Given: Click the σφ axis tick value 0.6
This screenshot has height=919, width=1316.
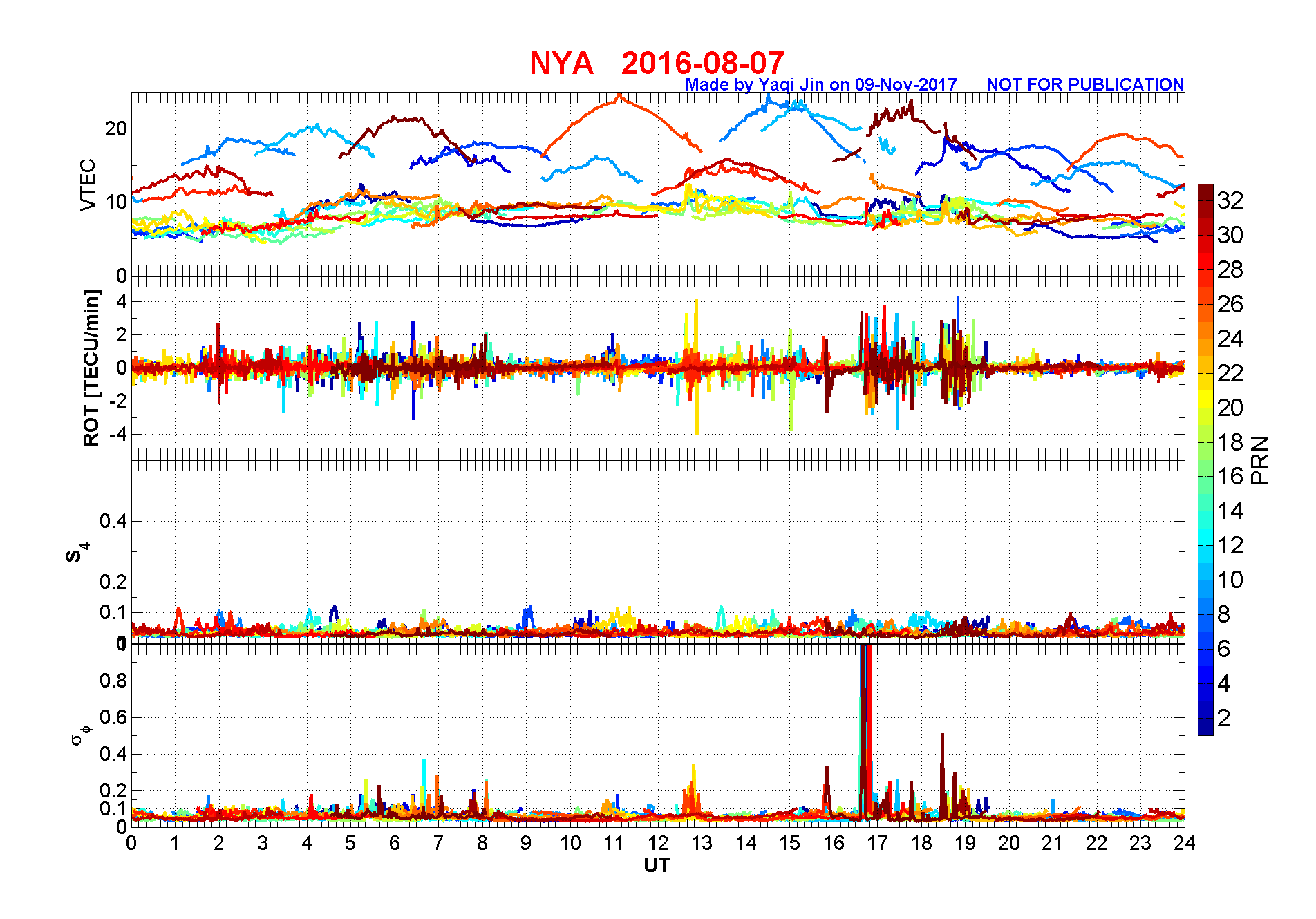Looking at the screenshot, I should coord(113,717).
